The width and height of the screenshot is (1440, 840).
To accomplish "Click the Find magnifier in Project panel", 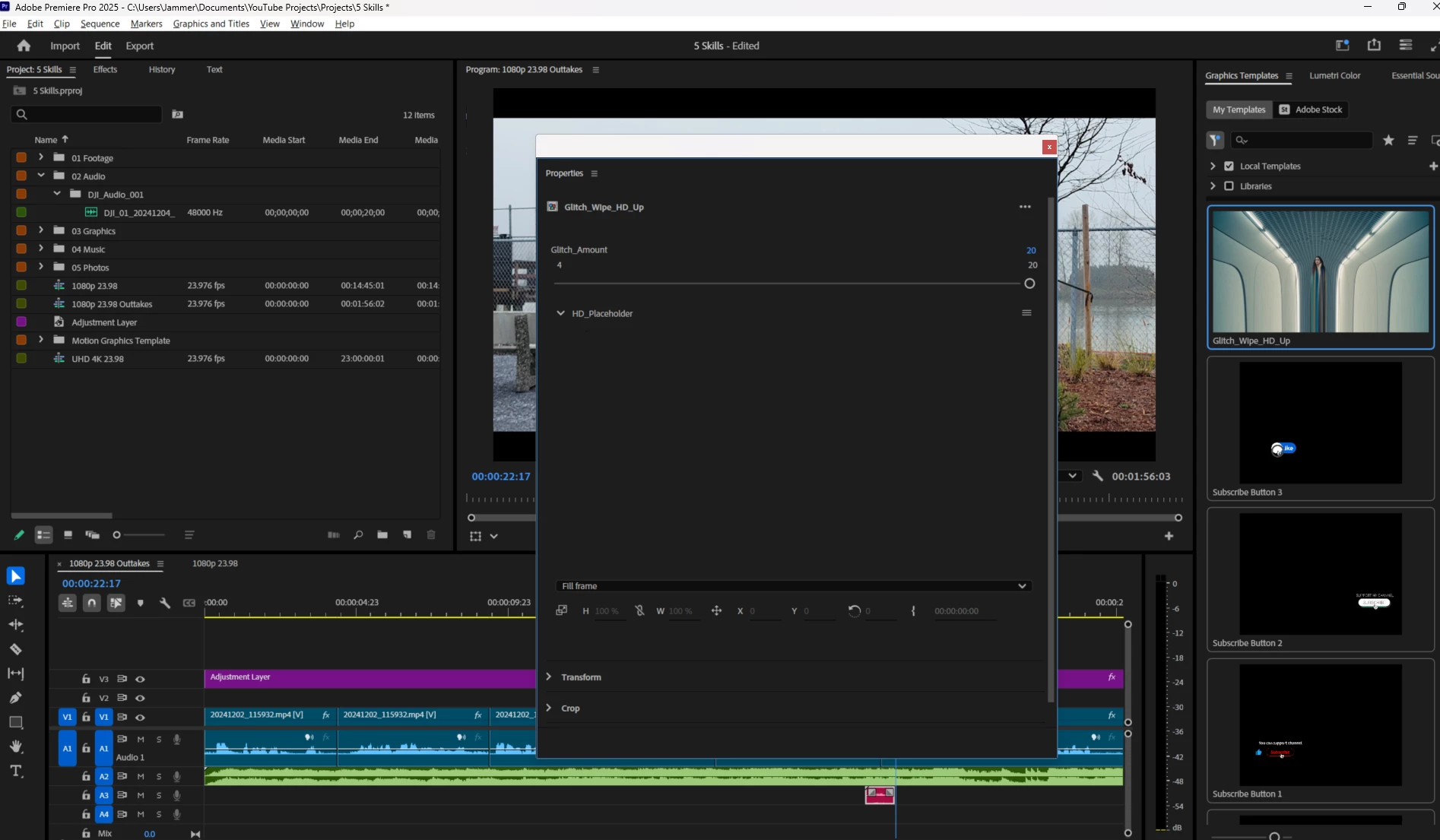I will pyautogui.click(x=358, y=535).
